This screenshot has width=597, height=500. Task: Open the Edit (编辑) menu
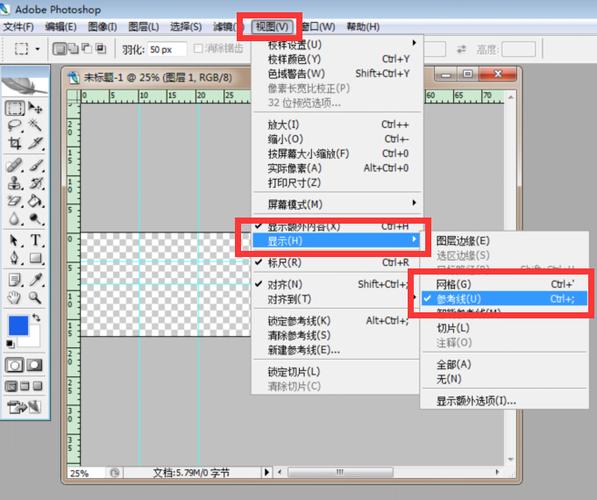click(x=61, y=27)
